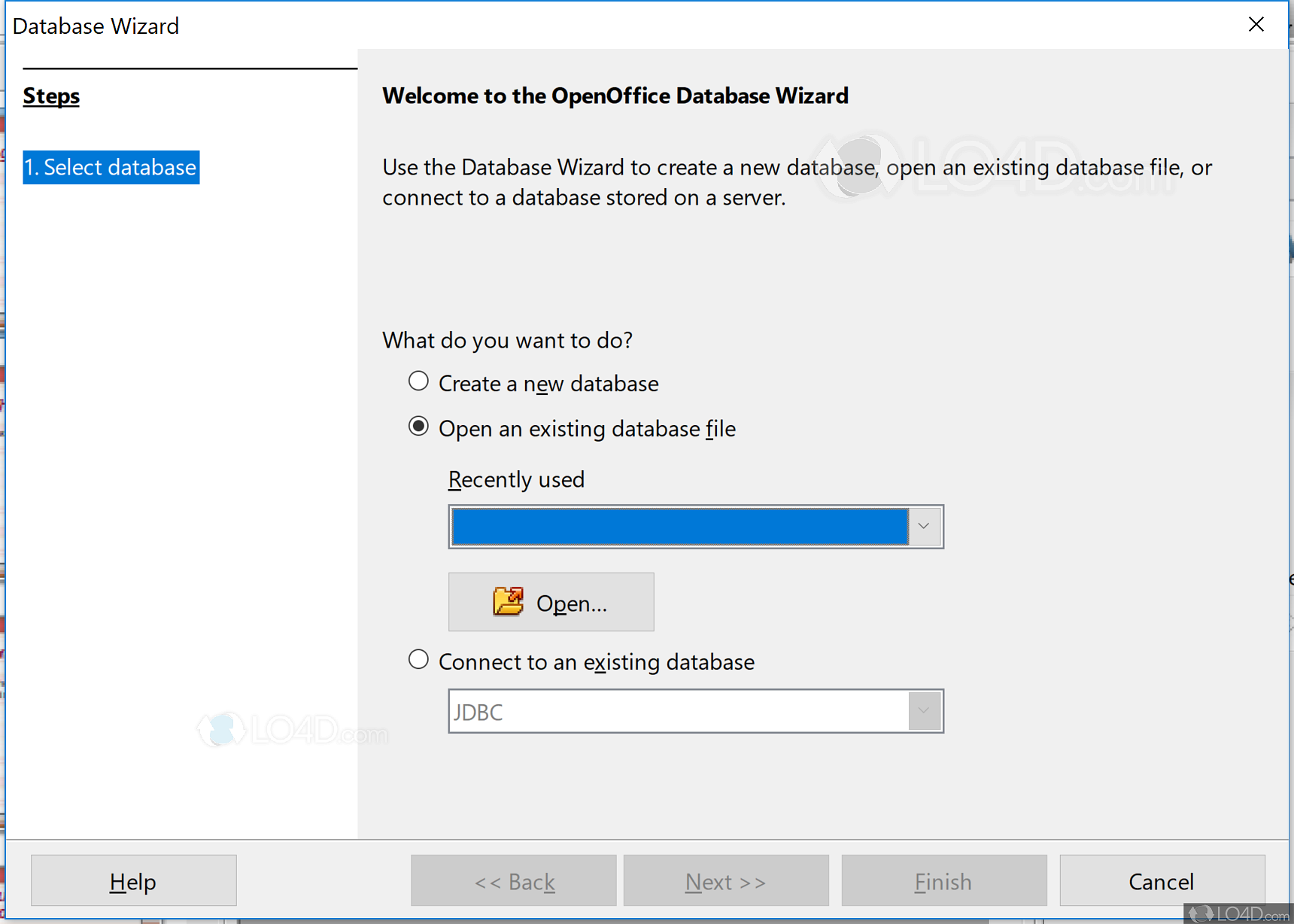Screen dimensions: 1294x924
Task: Select Open an existing database file
Action: coord(418,426)
